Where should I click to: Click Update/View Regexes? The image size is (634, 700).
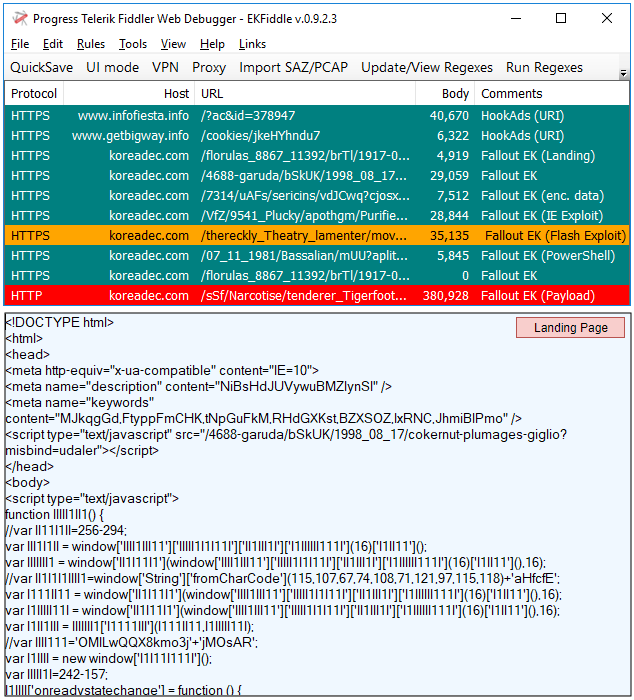point(427,67)
